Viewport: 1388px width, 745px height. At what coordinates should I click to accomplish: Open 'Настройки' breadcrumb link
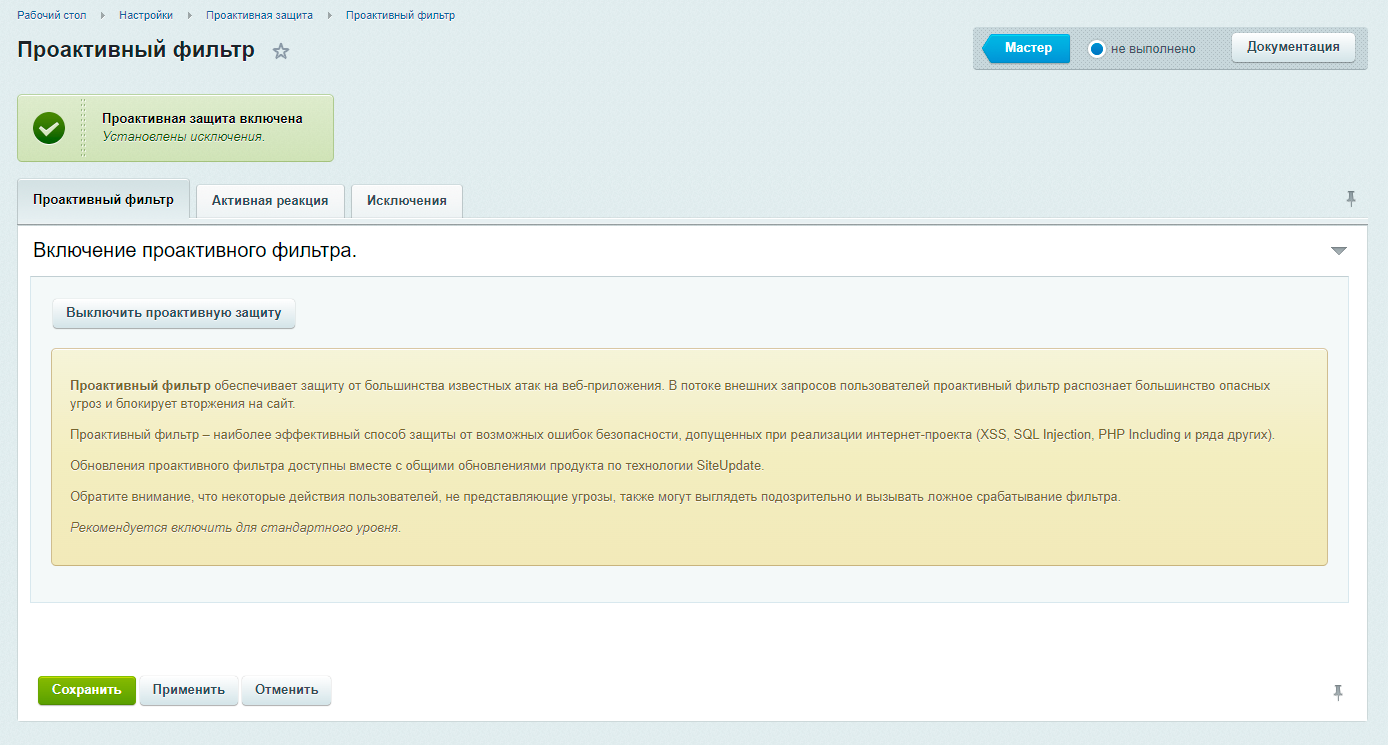tap(146, 15)
